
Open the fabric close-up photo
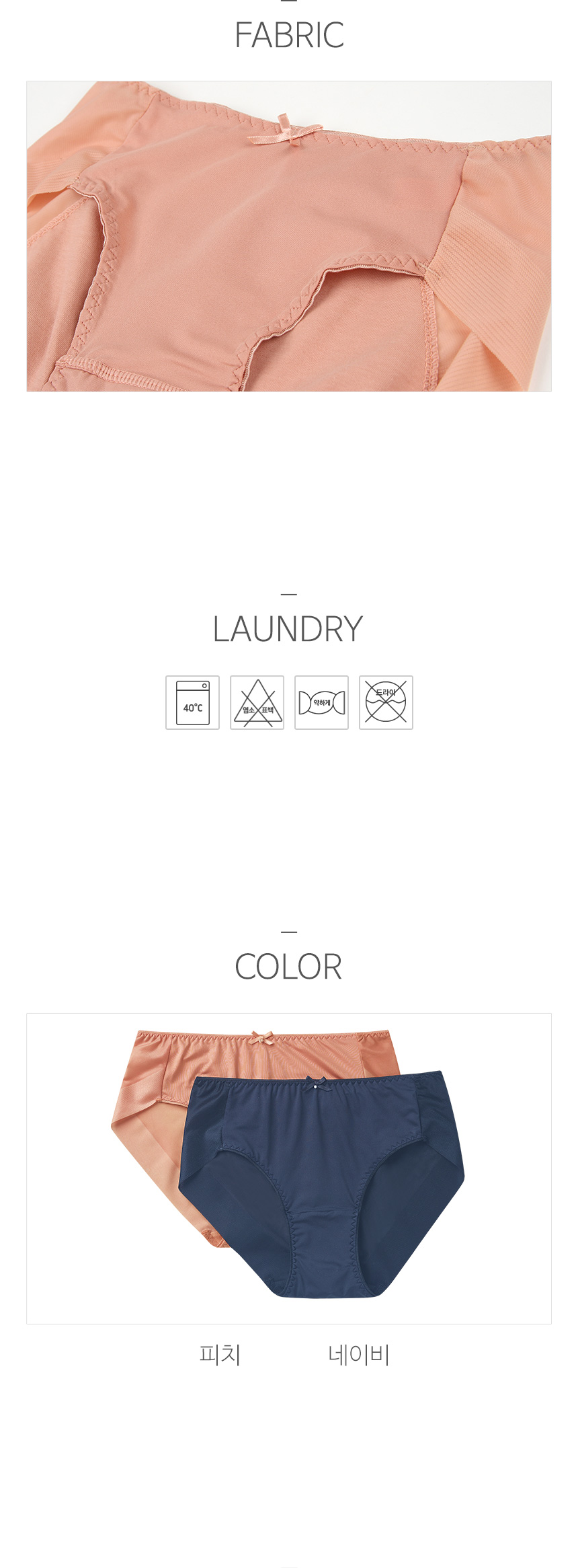pos(289,236)
